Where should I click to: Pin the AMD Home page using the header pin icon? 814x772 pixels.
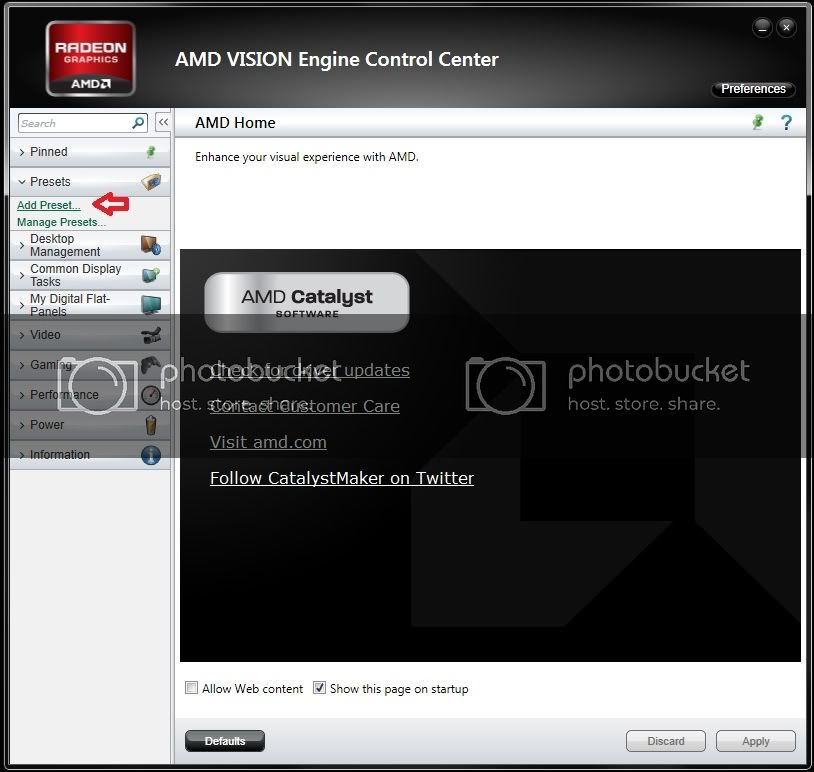pyautogui.click(x=758, y=123)
